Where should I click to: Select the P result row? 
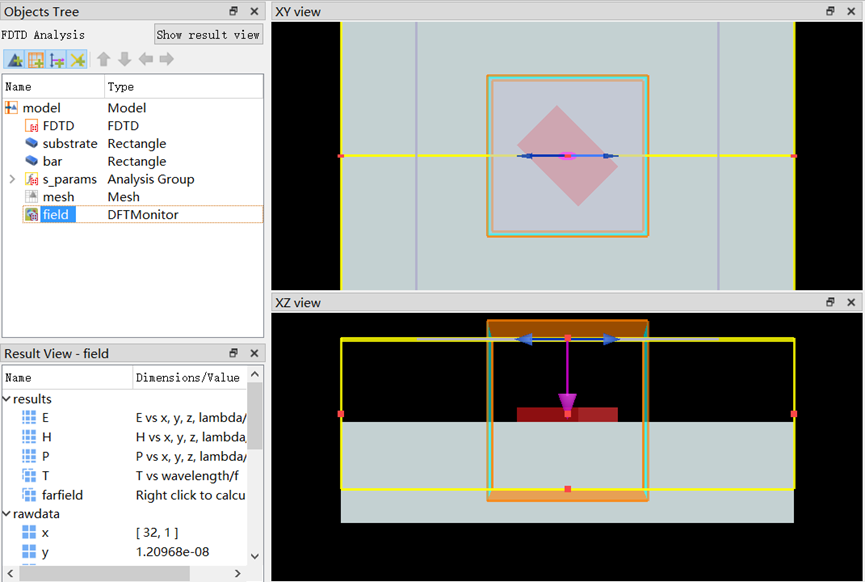pyautogui.click(x=125, y=456)
